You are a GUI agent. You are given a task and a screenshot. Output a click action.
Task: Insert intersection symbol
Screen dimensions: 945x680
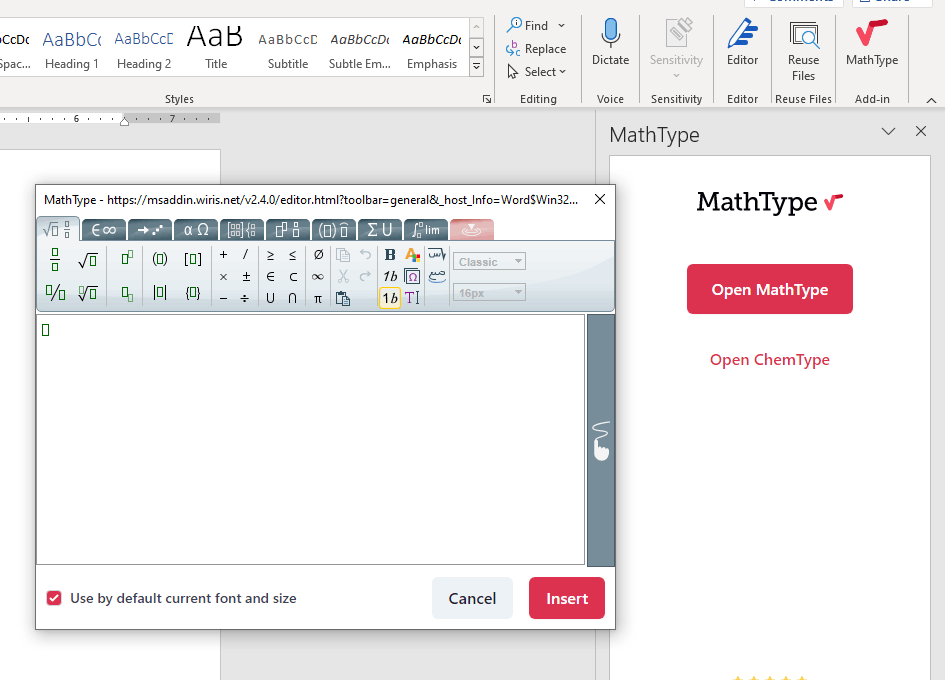[x=292, y=298]
